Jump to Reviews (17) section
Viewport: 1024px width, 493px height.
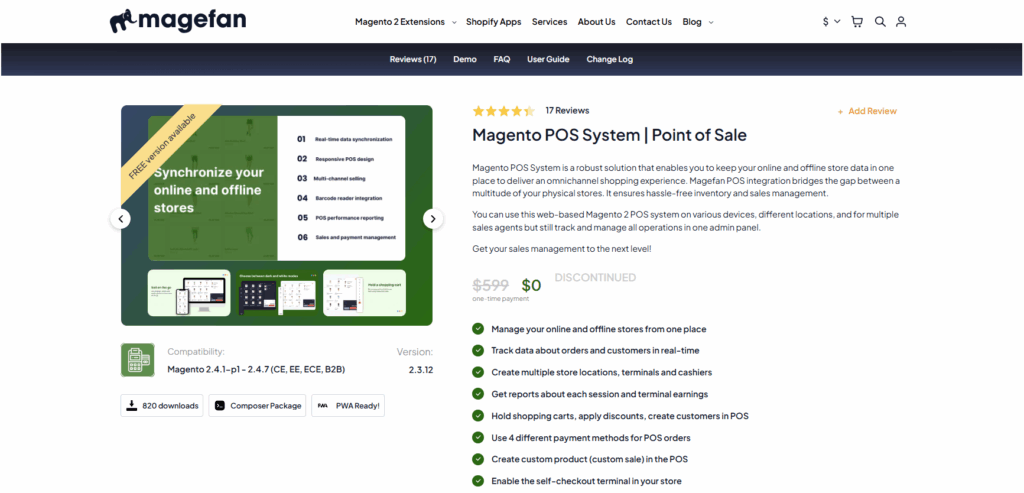[413, 59]
